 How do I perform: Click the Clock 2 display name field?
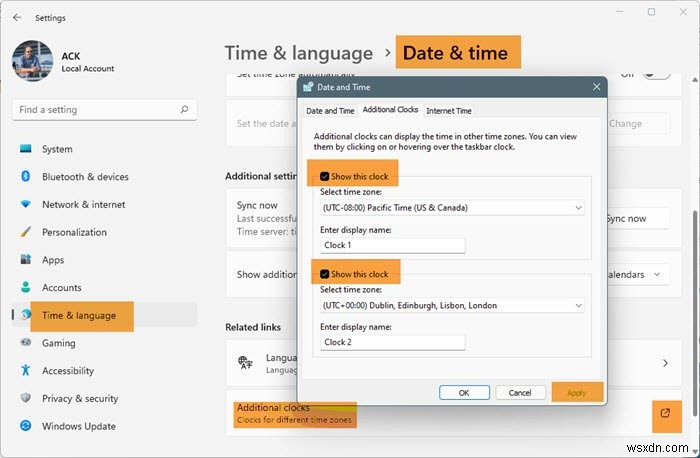(x=392, y=342)
